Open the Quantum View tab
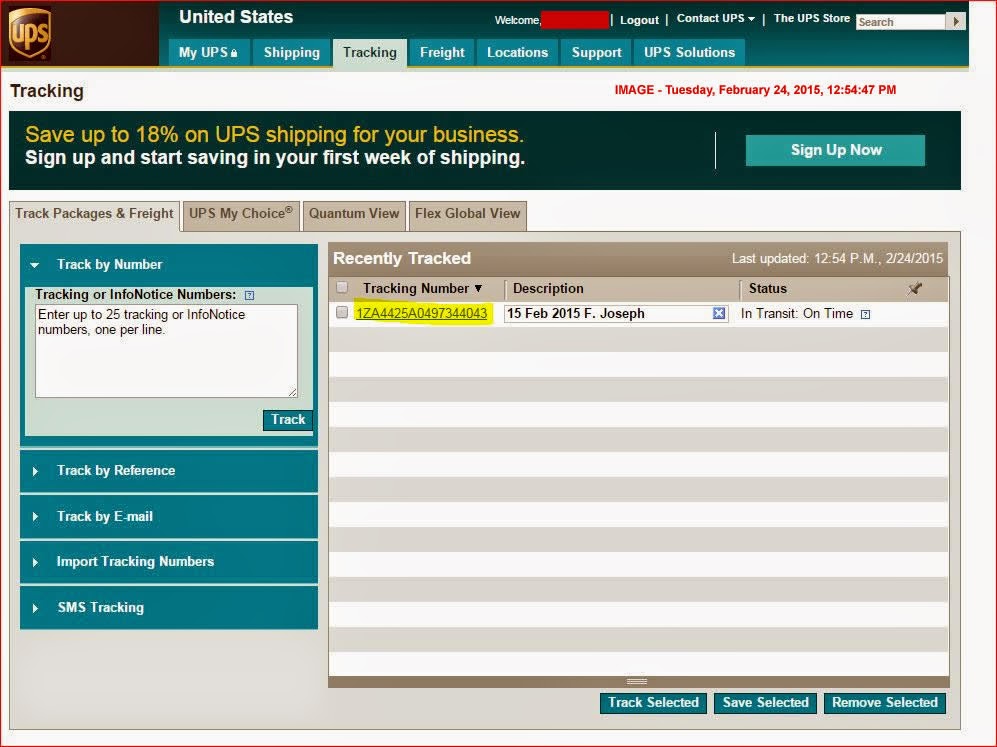This screenshot has width=997, height=747. tap(354, 215)
